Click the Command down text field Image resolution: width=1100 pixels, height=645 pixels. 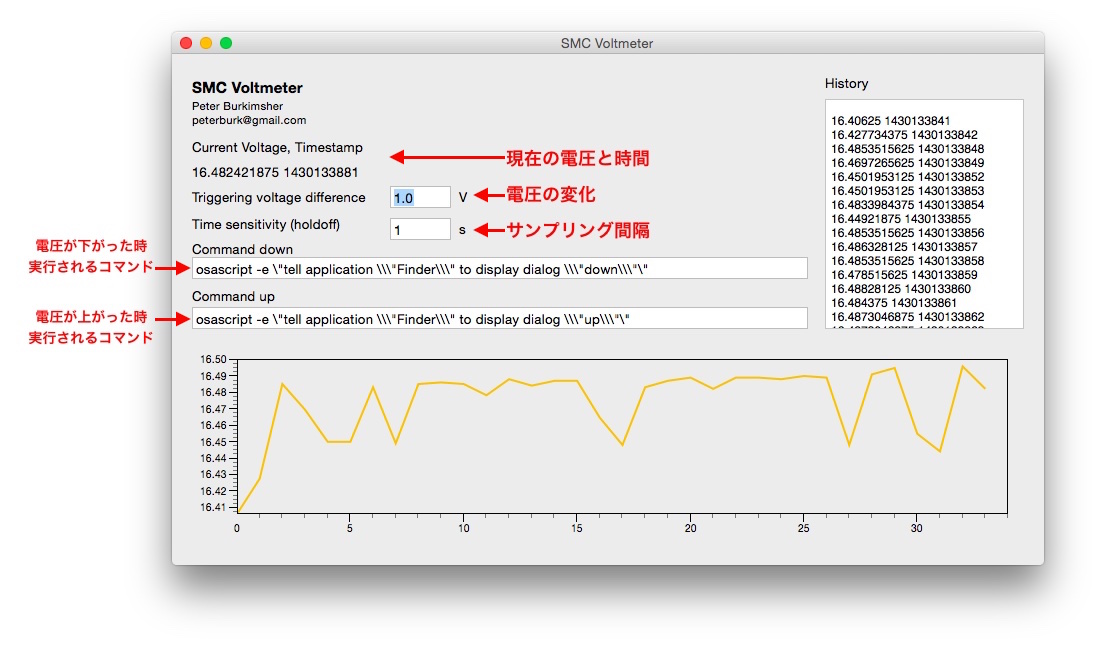click(x=499, y=269)
